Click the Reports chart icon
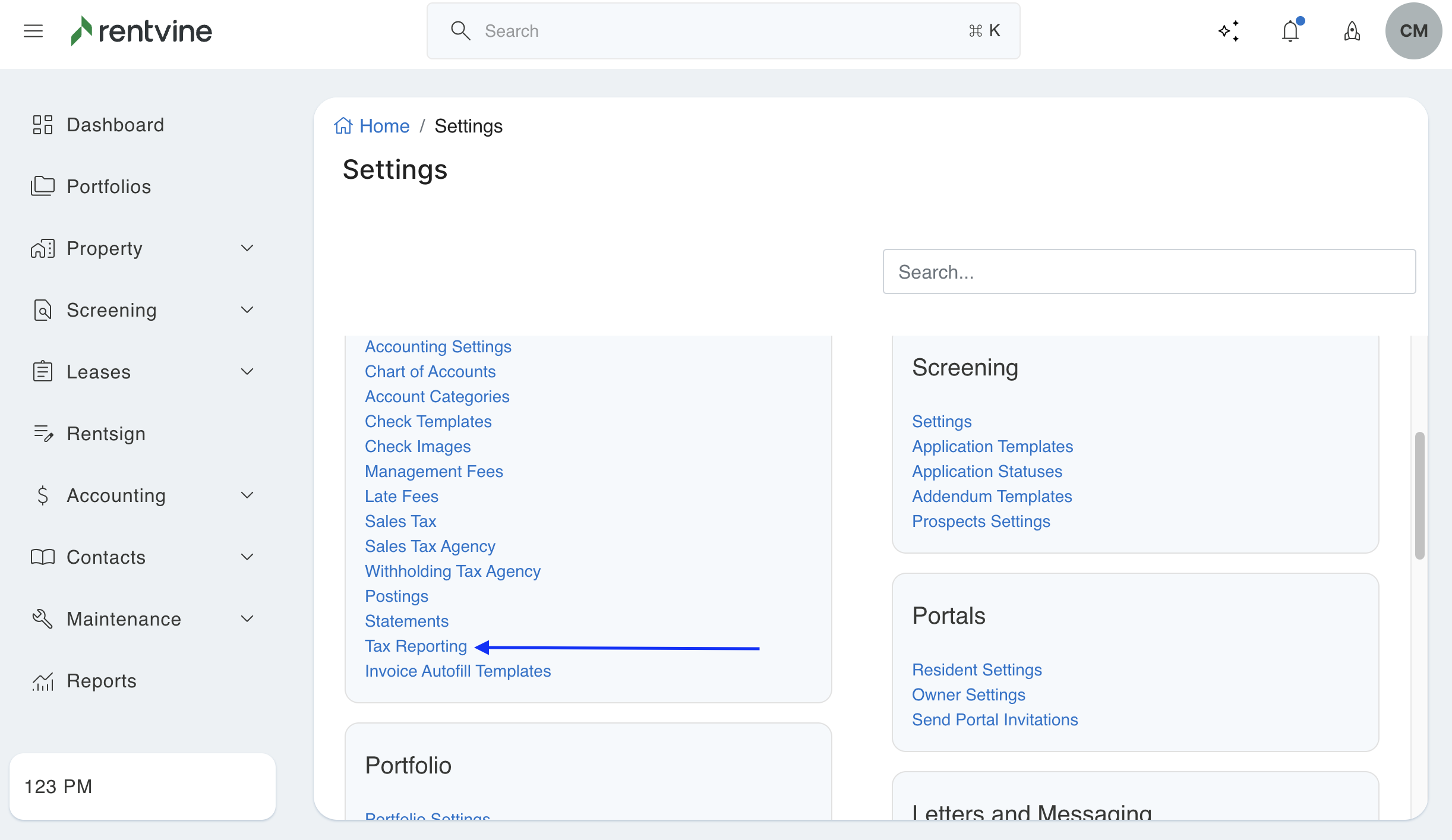Screen dimensions: 1452x840 click(x=43, y=681)
